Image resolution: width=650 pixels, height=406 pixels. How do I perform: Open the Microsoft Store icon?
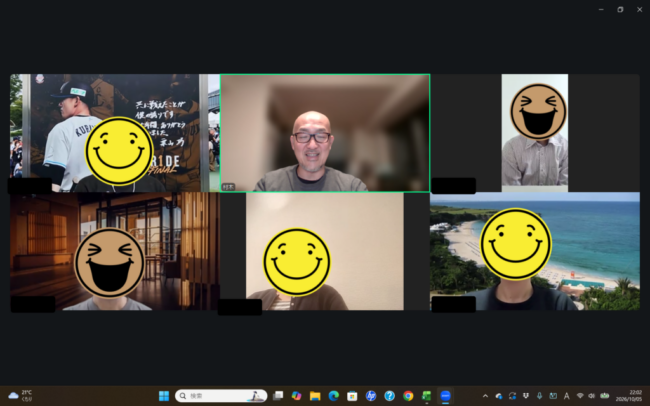(352, 396)
